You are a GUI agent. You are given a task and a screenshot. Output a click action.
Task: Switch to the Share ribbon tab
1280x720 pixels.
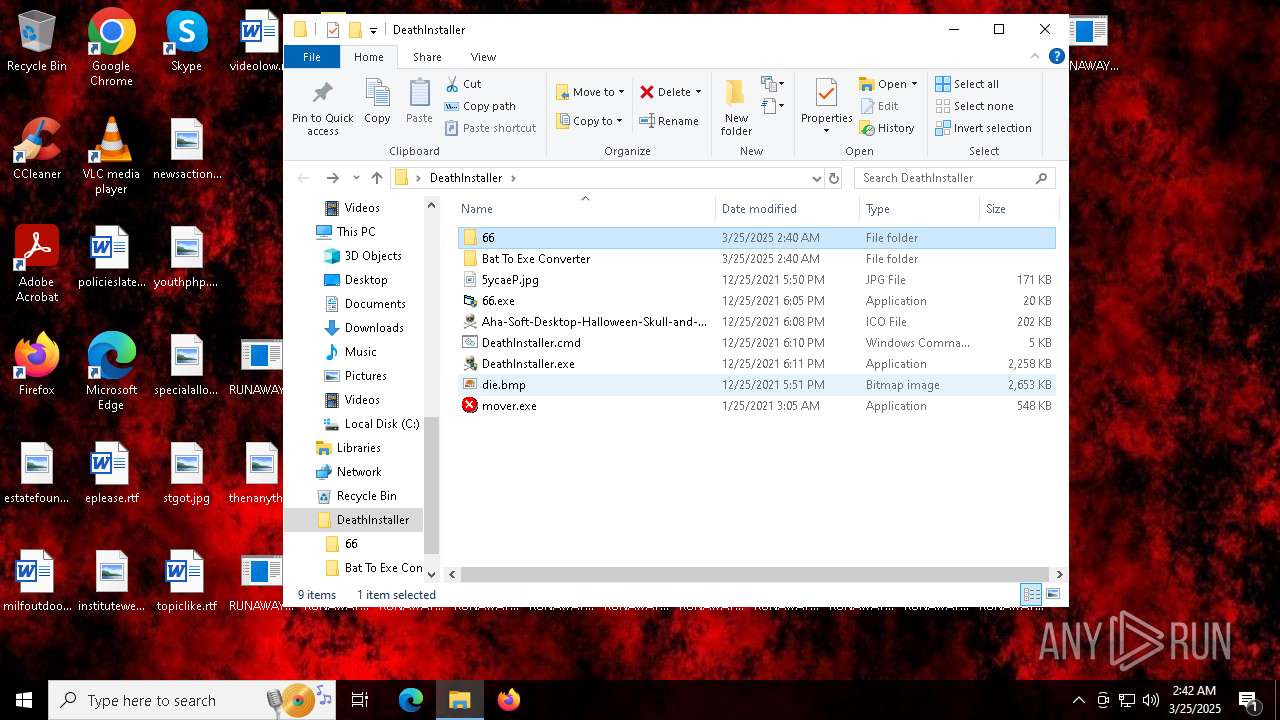tap(427, 57)
